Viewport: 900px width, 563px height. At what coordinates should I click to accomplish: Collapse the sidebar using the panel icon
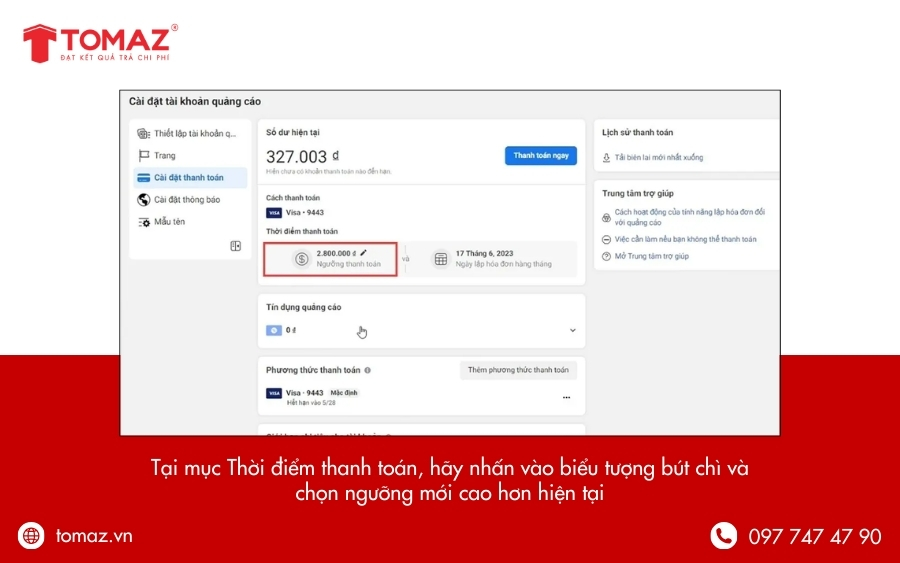pos(236,245)
